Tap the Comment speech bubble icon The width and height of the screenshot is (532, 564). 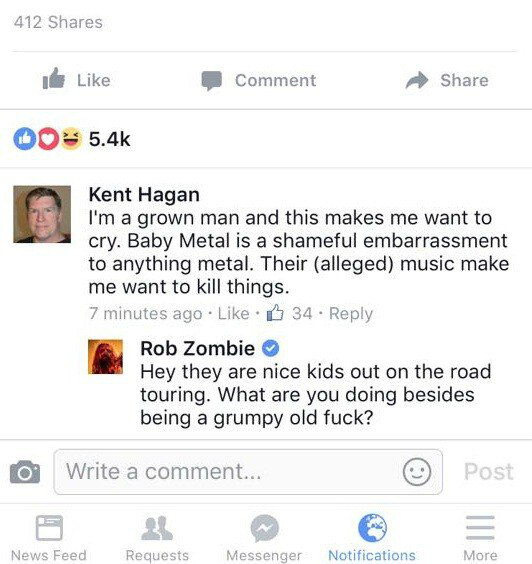(x=211, y=81)
